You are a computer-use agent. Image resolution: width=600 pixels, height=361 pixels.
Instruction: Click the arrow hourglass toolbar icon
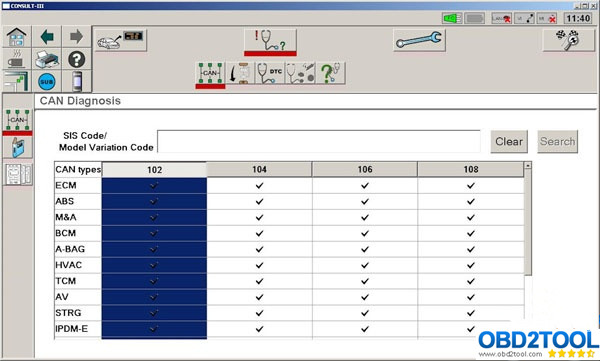(x=240, y=73)
